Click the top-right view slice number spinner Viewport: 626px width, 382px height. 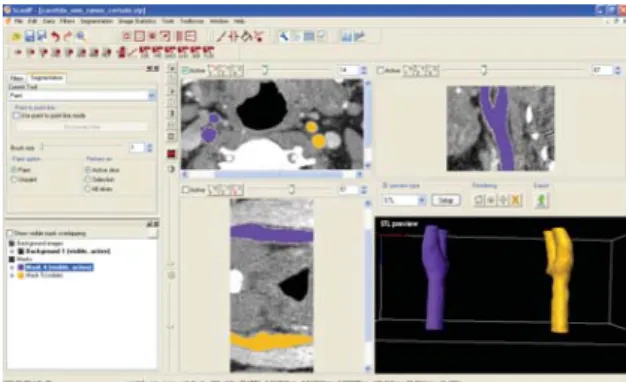(x=618, y=71)
